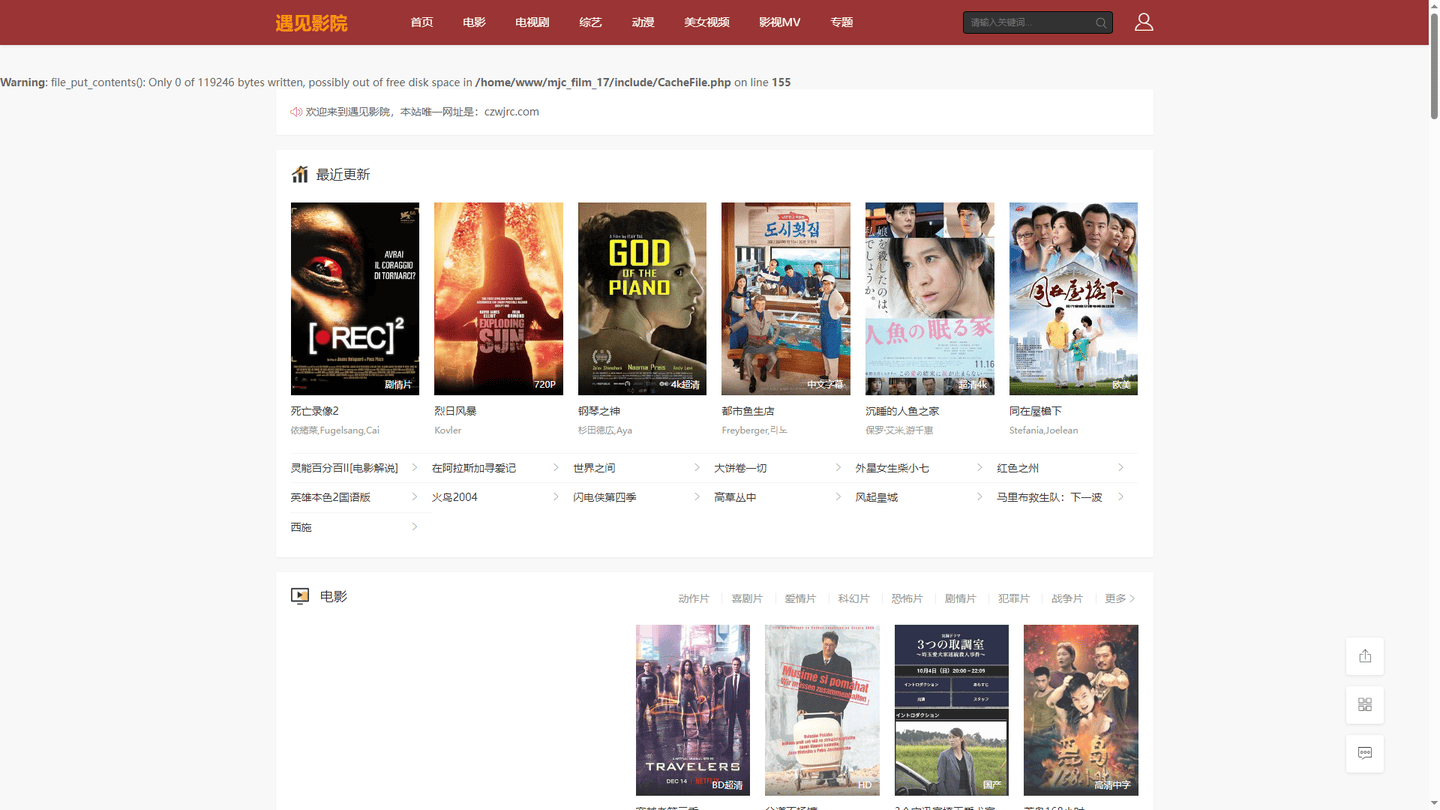Select the 剧情片 category tab
Image resolution: width=1440 pixels, height=810 pixels.
[x=960, y=599]
